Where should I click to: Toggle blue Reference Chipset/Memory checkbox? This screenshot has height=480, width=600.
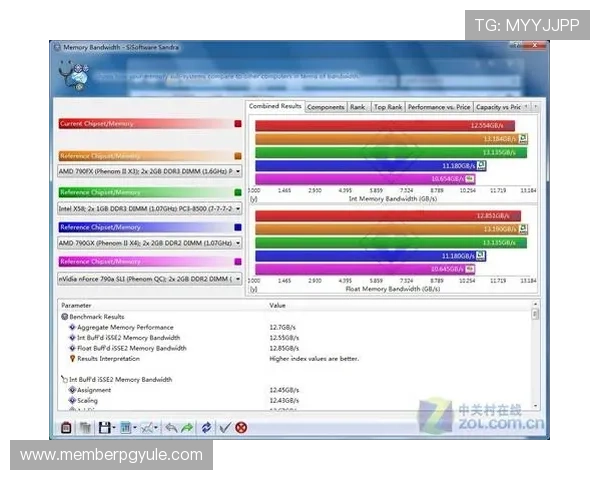238,227
